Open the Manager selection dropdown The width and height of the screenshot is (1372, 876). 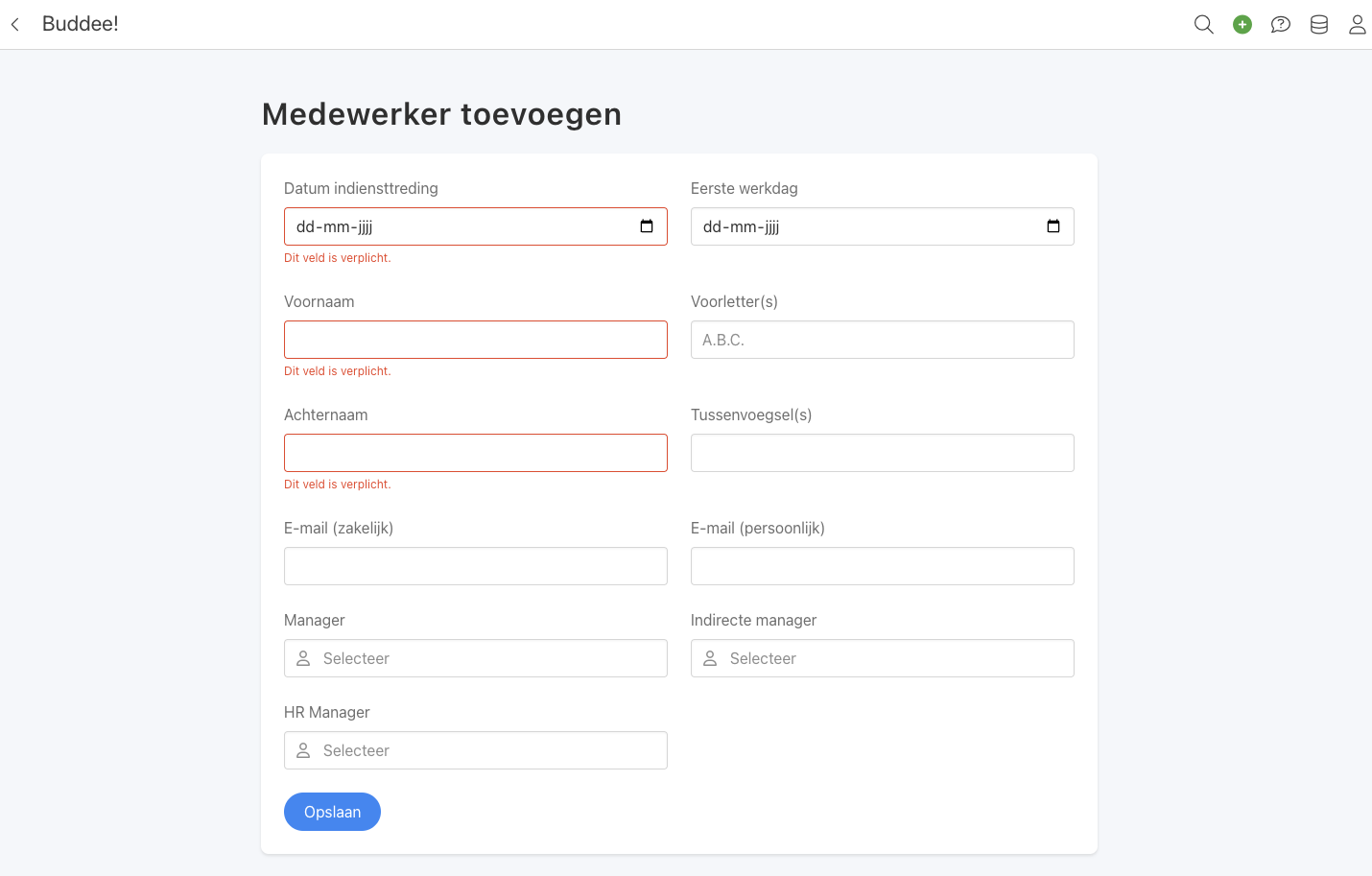click(476, 658)
